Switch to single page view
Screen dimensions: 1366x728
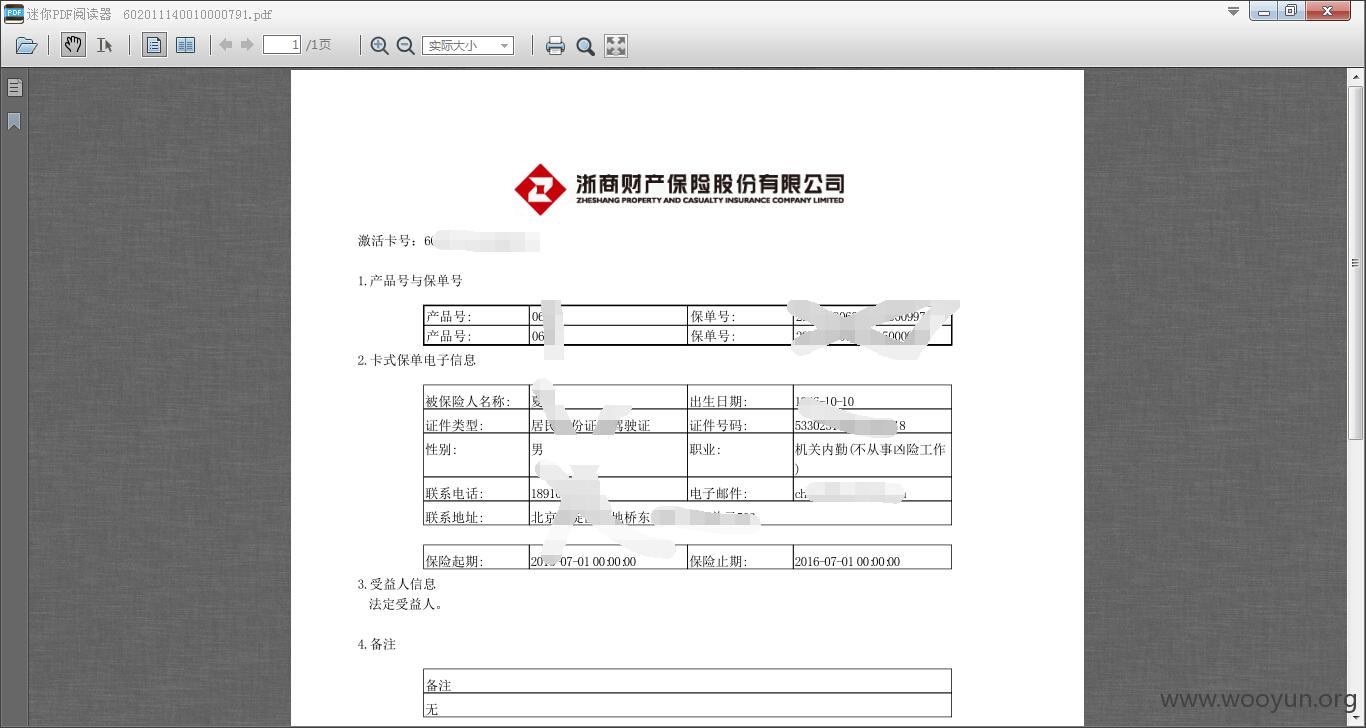coord(154,45)
